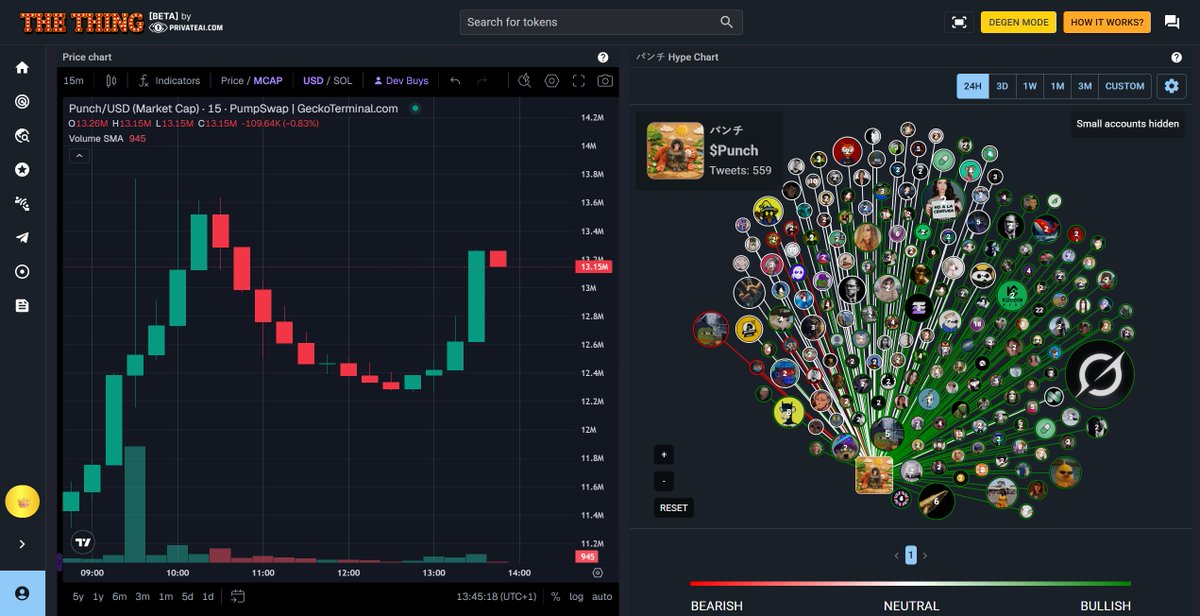This screenshot has height=616, width=1200.
Task: Click page 1 in hype chart pagination
Action: (911, 555)
